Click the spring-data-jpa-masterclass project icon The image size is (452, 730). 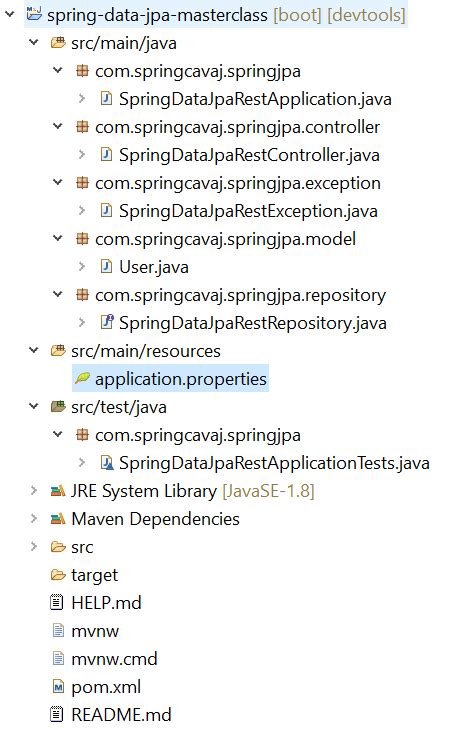tap(34, 14)
